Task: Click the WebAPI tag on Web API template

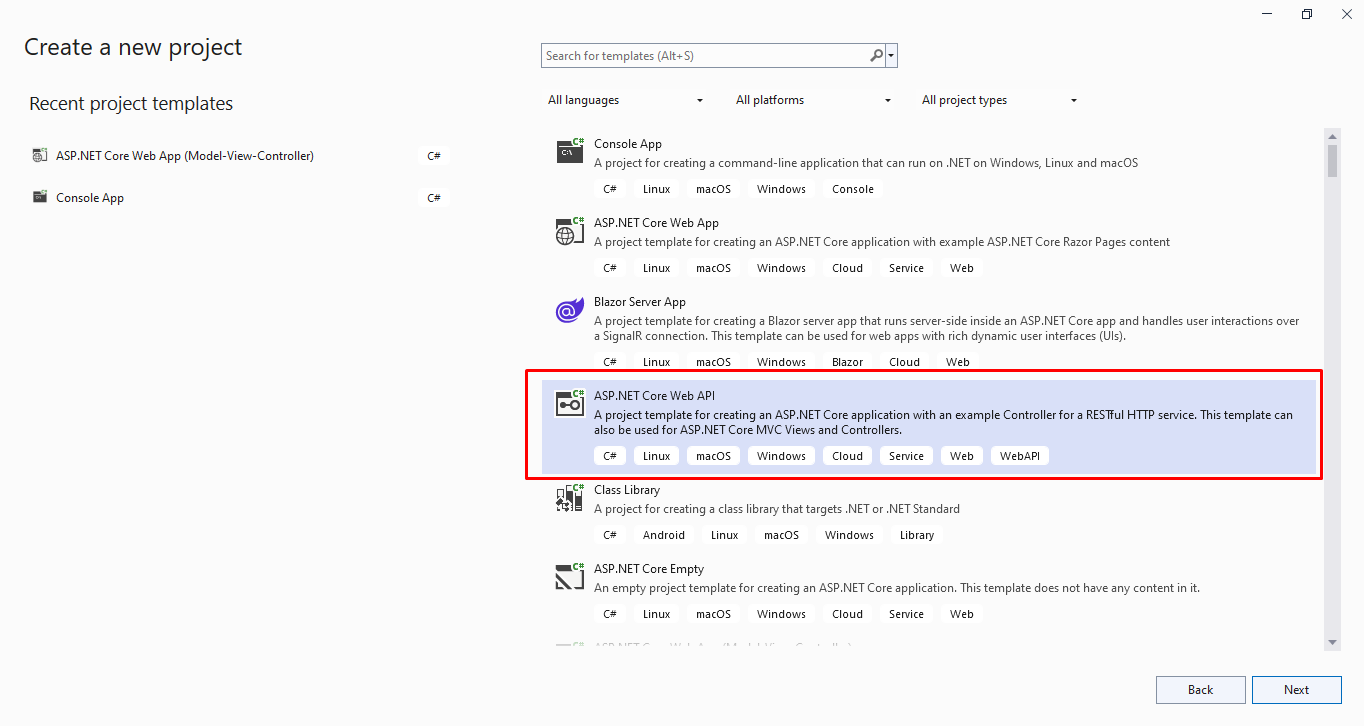Action: 1020,456
